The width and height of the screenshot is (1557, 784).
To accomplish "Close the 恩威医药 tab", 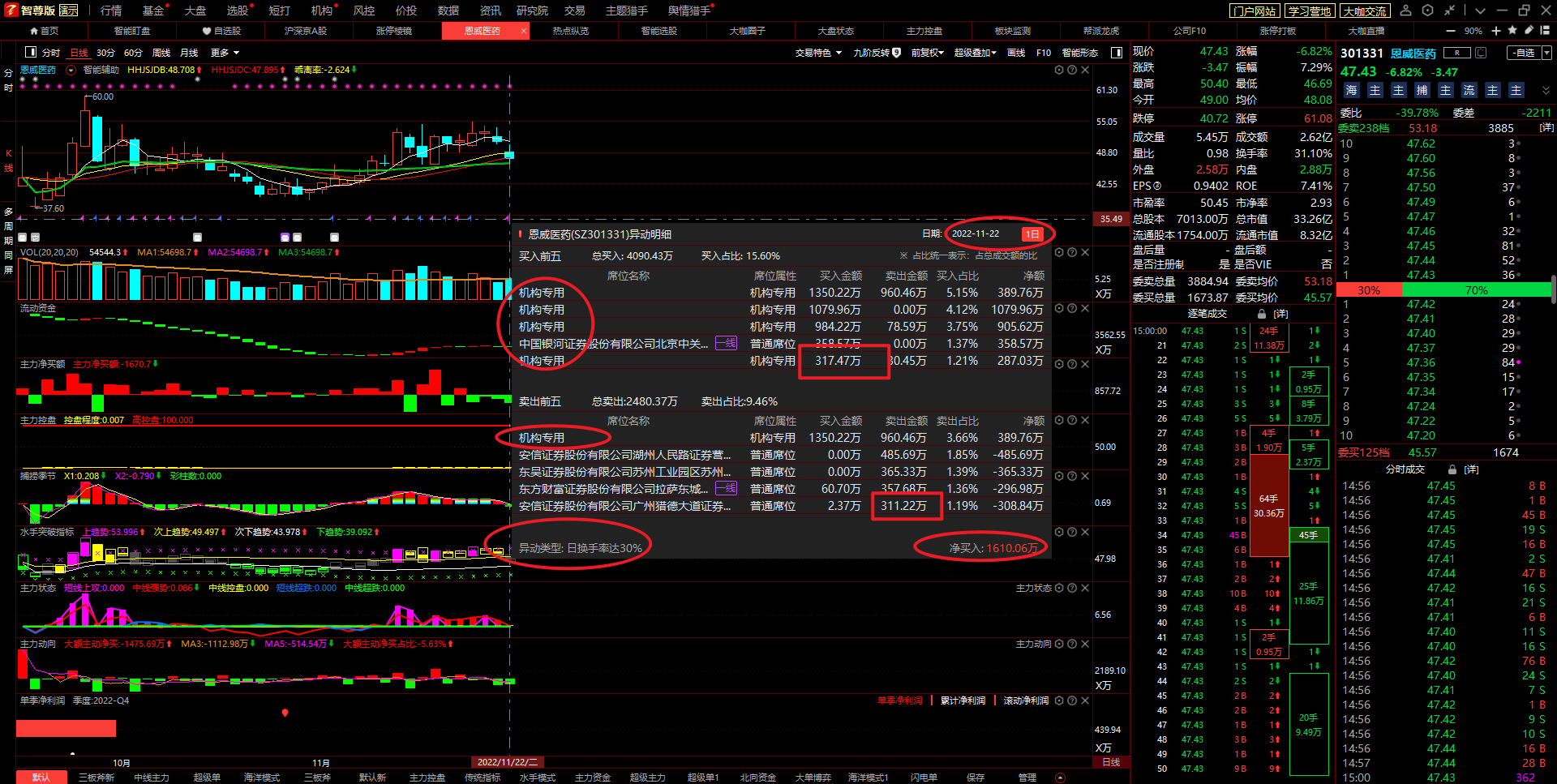I will [524, 31].
